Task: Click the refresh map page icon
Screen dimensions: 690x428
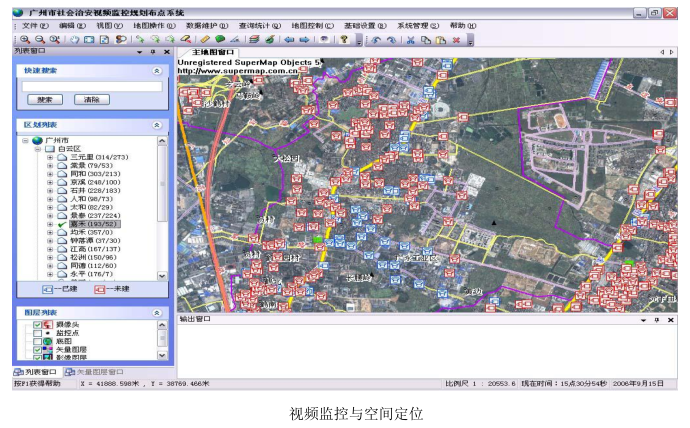Action: [104, 40]
